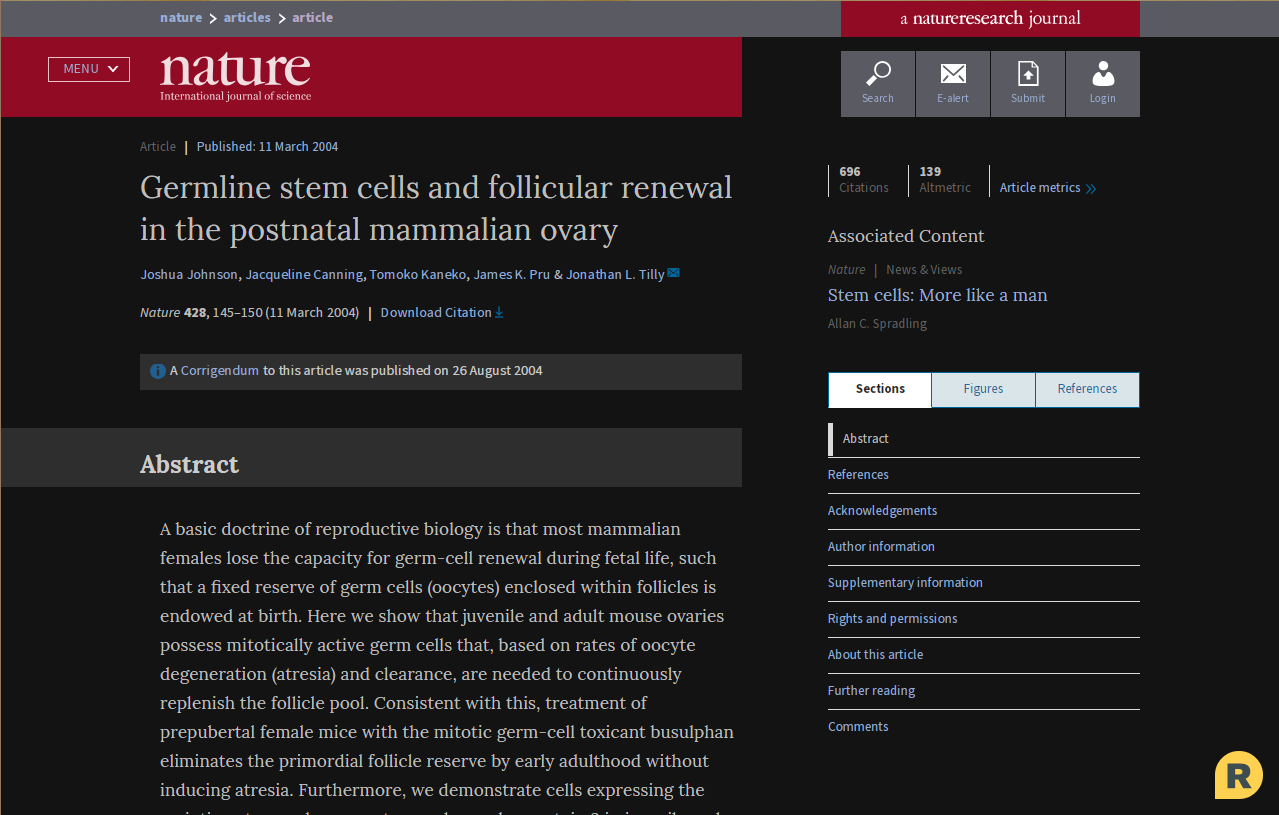Open the Corrigendum link
Screen dimensions: 1279x815
(x=220, y=371)
